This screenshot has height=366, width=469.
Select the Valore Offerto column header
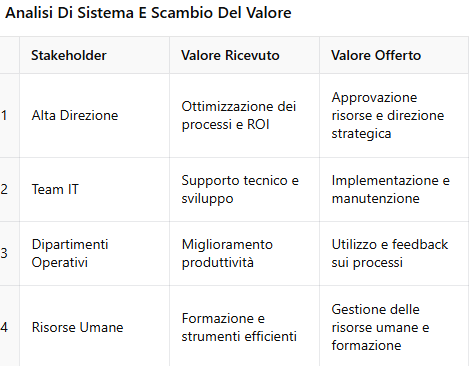click(394, 55)
